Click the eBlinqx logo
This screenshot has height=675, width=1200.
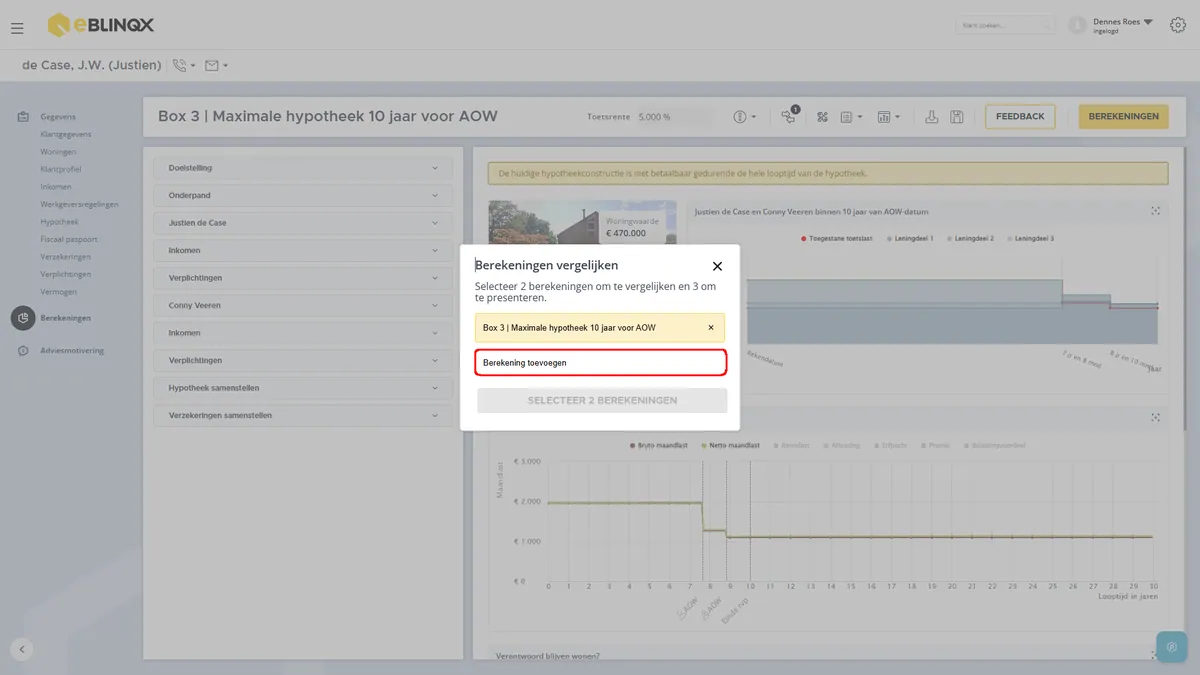pos(101,25)
